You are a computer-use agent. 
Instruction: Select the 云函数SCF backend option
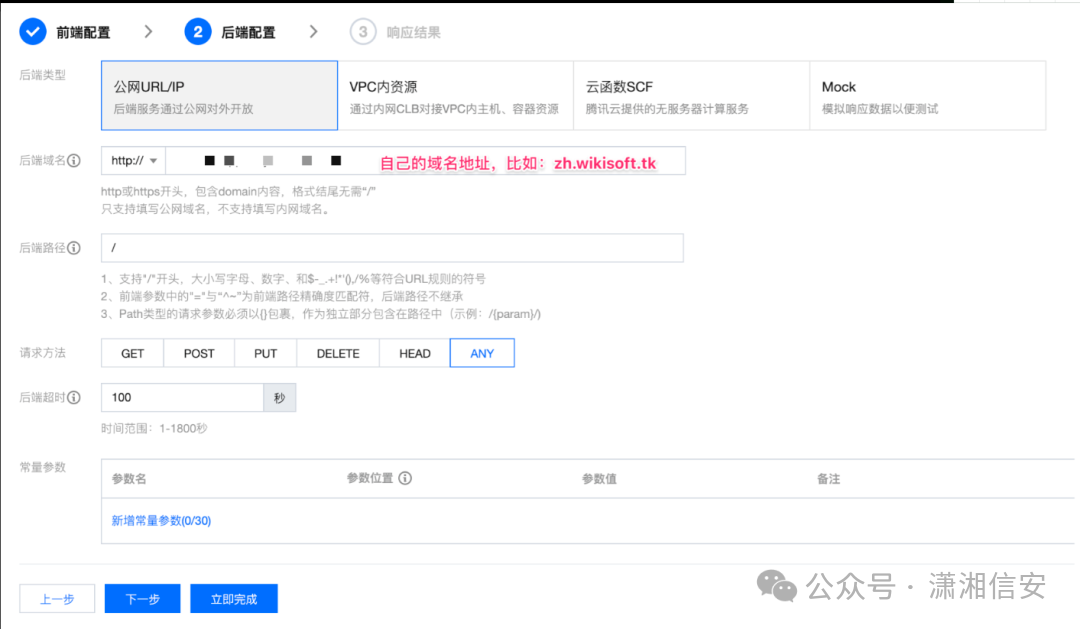[690, 95]
